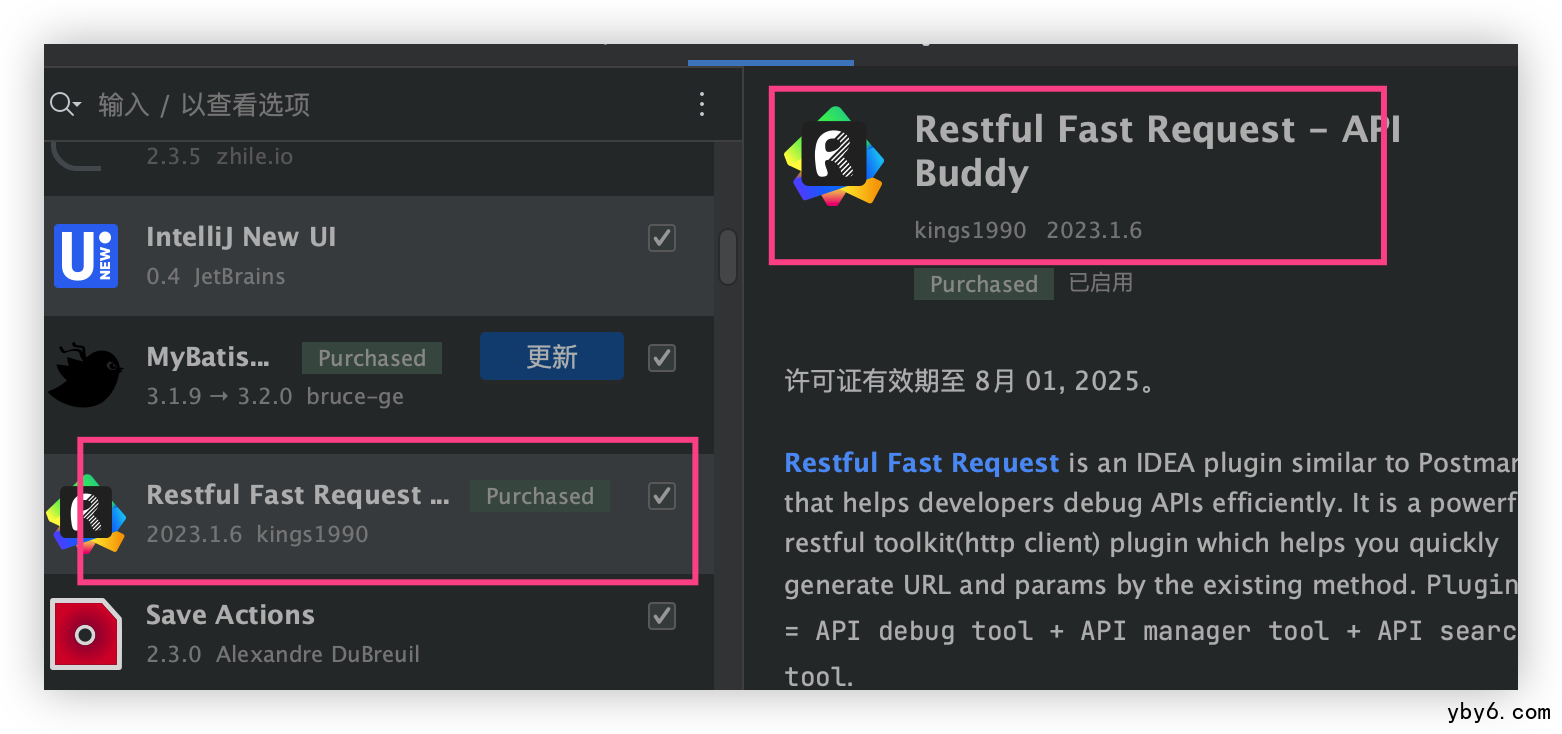The image size is (1562, 734).
Task: Toggle the Save Actions plugin checkbox
Action: click(662, 616)
